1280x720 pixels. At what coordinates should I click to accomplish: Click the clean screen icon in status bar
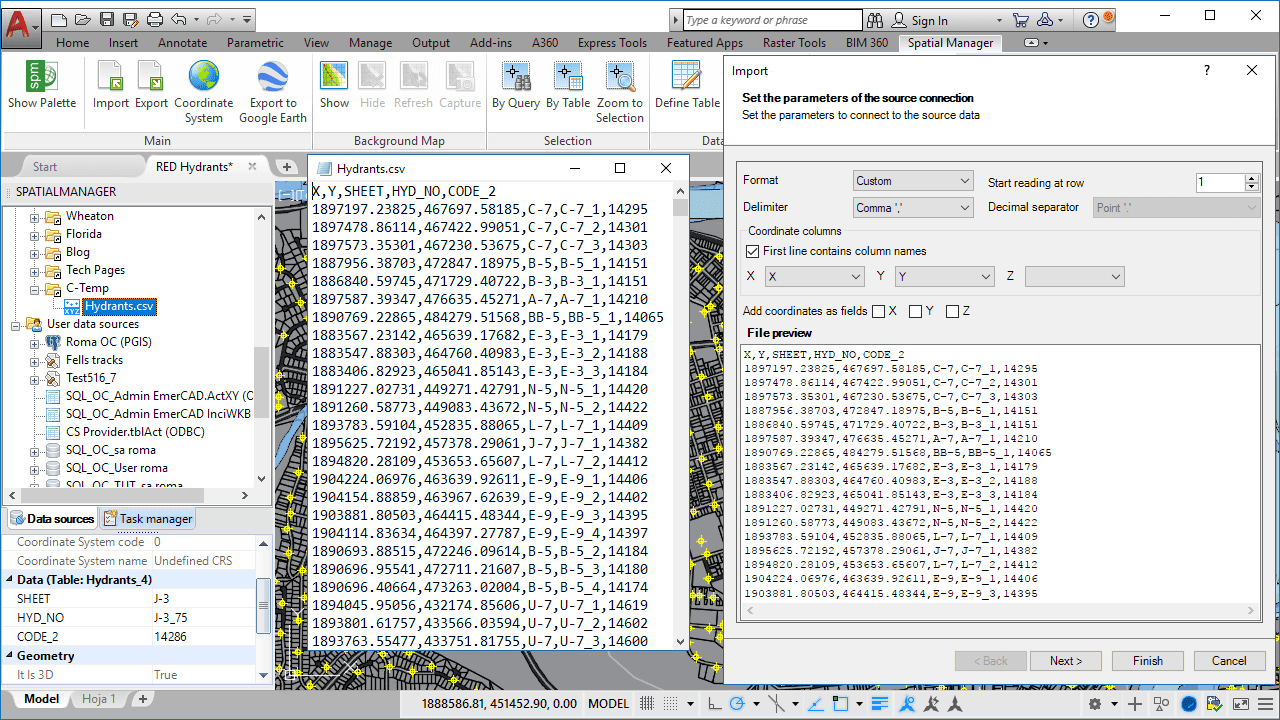pos(1241,703)
